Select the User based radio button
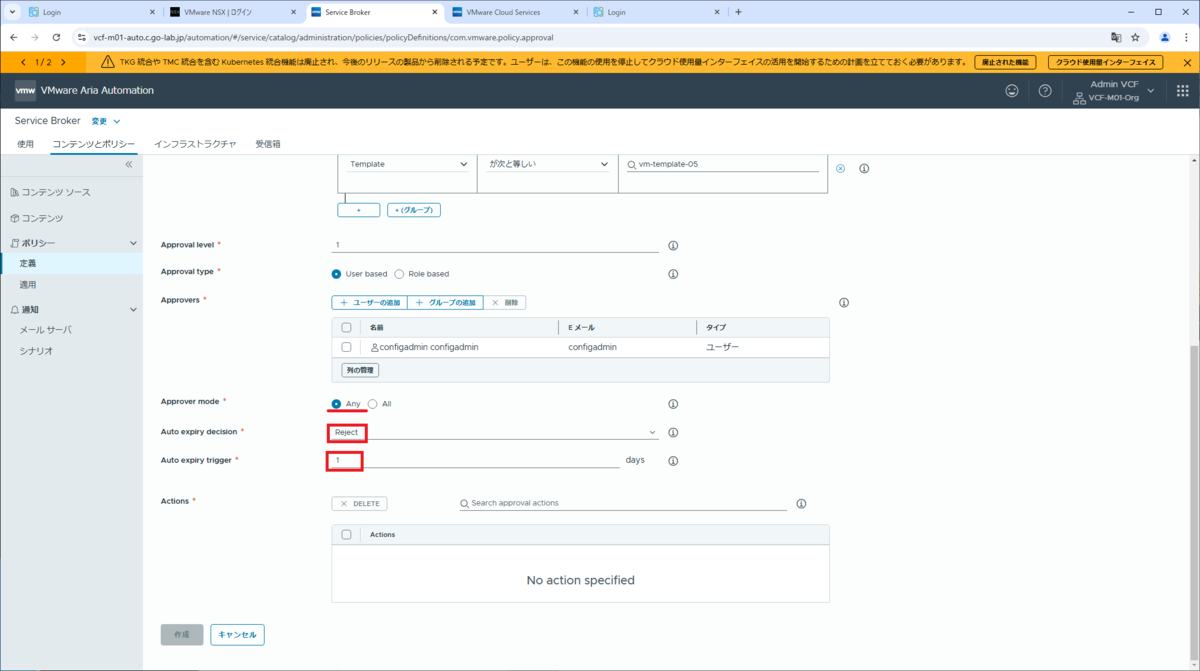Screen dimensions: 1200x671 pyautogui.click(x=336, y=274)
